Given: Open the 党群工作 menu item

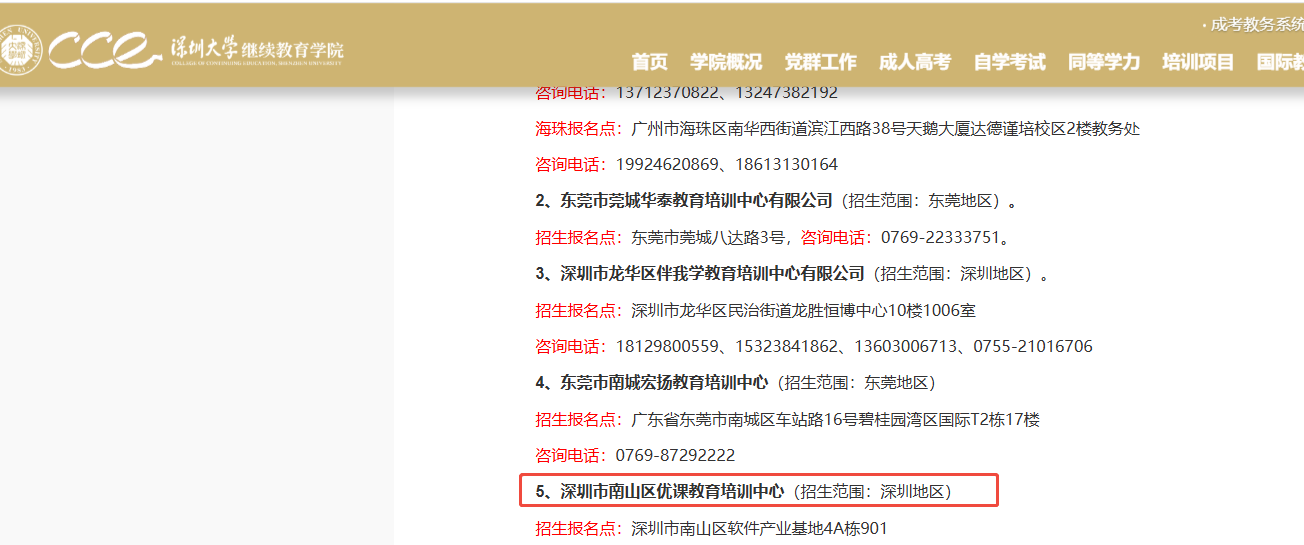Looking at the screenshot, I should pos(821,62).
